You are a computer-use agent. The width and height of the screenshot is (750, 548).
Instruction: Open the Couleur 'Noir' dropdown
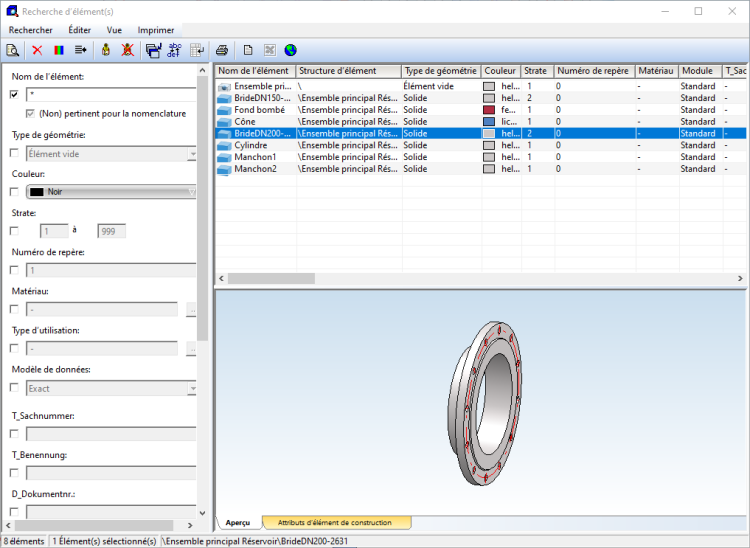[x=110, y=191]
